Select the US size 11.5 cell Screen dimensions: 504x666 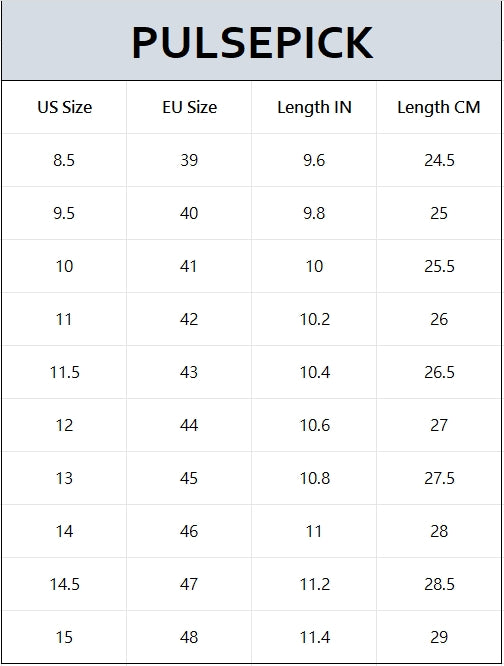(x=65, y=373)
